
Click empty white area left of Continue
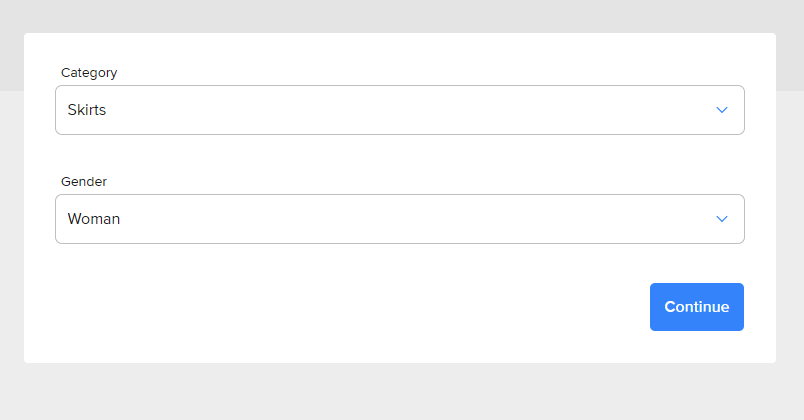[x=349, y=307]
